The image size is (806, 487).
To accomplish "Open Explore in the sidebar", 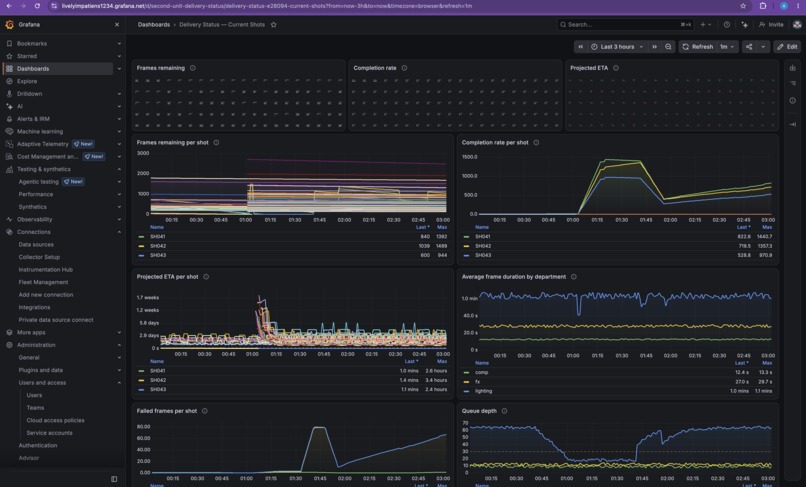I will click(27, 81).
